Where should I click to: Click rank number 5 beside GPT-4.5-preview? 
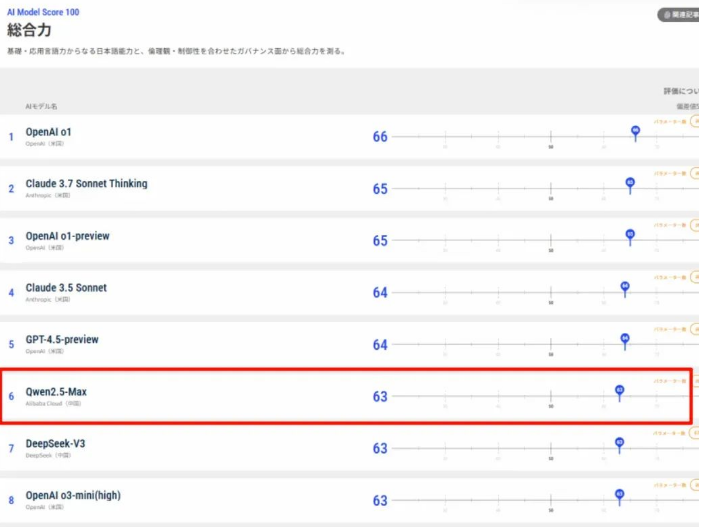pyautogui.click(x=11, y=346)
